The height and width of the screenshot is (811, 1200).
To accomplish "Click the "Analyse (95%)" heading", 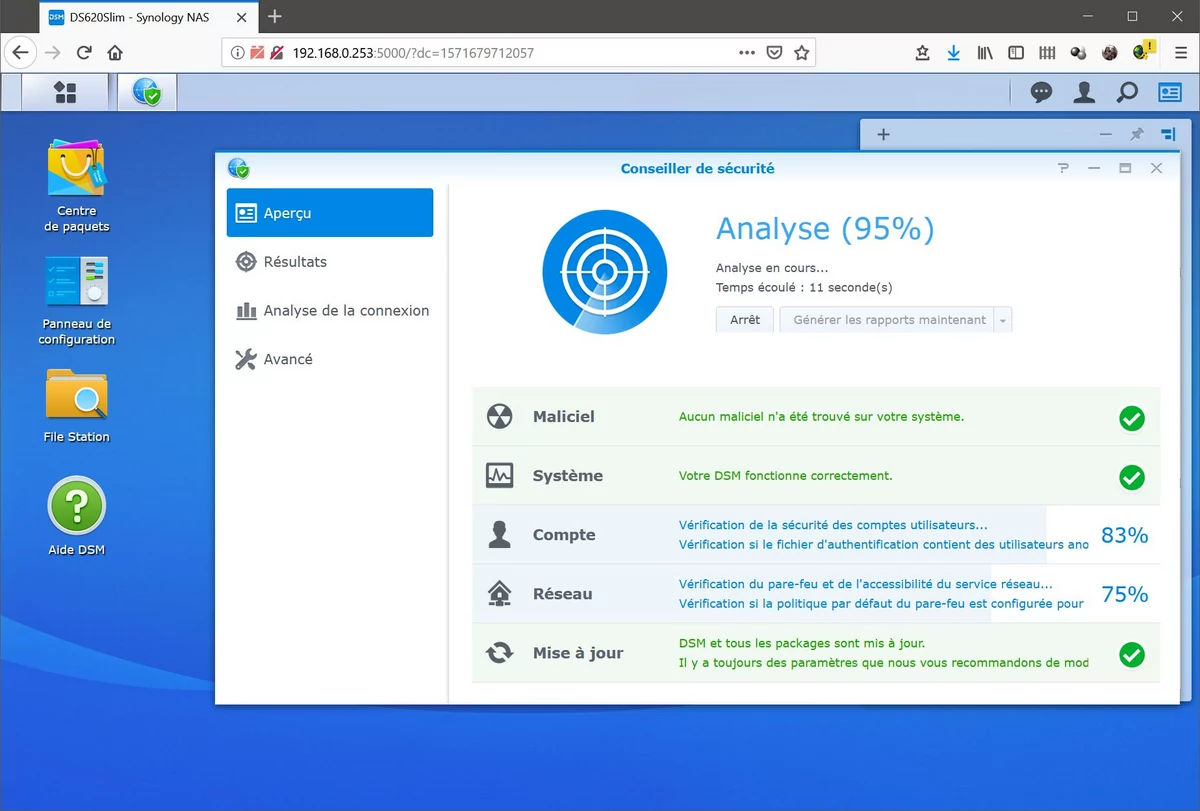I will click(x=825, y=230).
